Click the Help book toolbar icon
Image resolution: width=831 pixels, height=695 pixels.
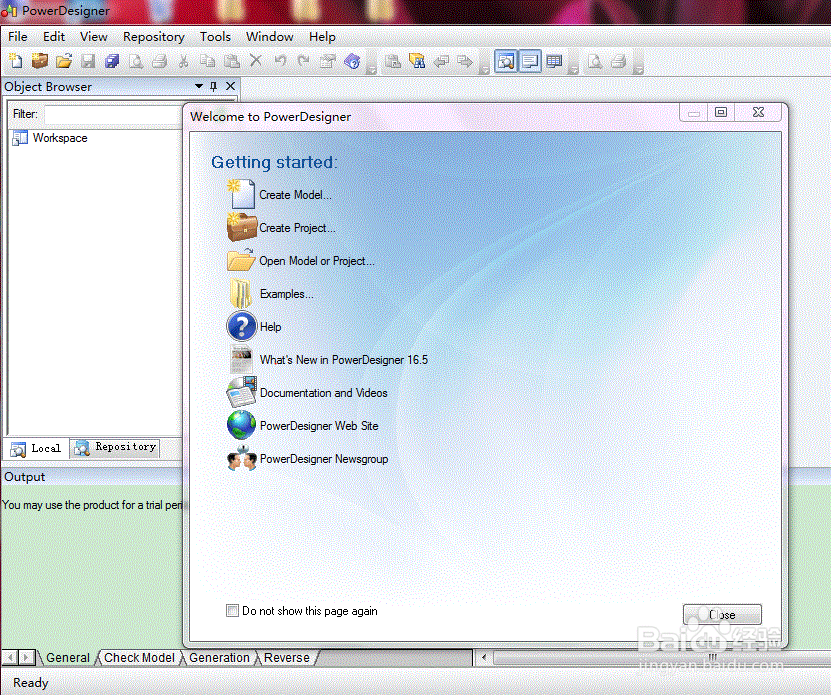(x=352, y=61)
